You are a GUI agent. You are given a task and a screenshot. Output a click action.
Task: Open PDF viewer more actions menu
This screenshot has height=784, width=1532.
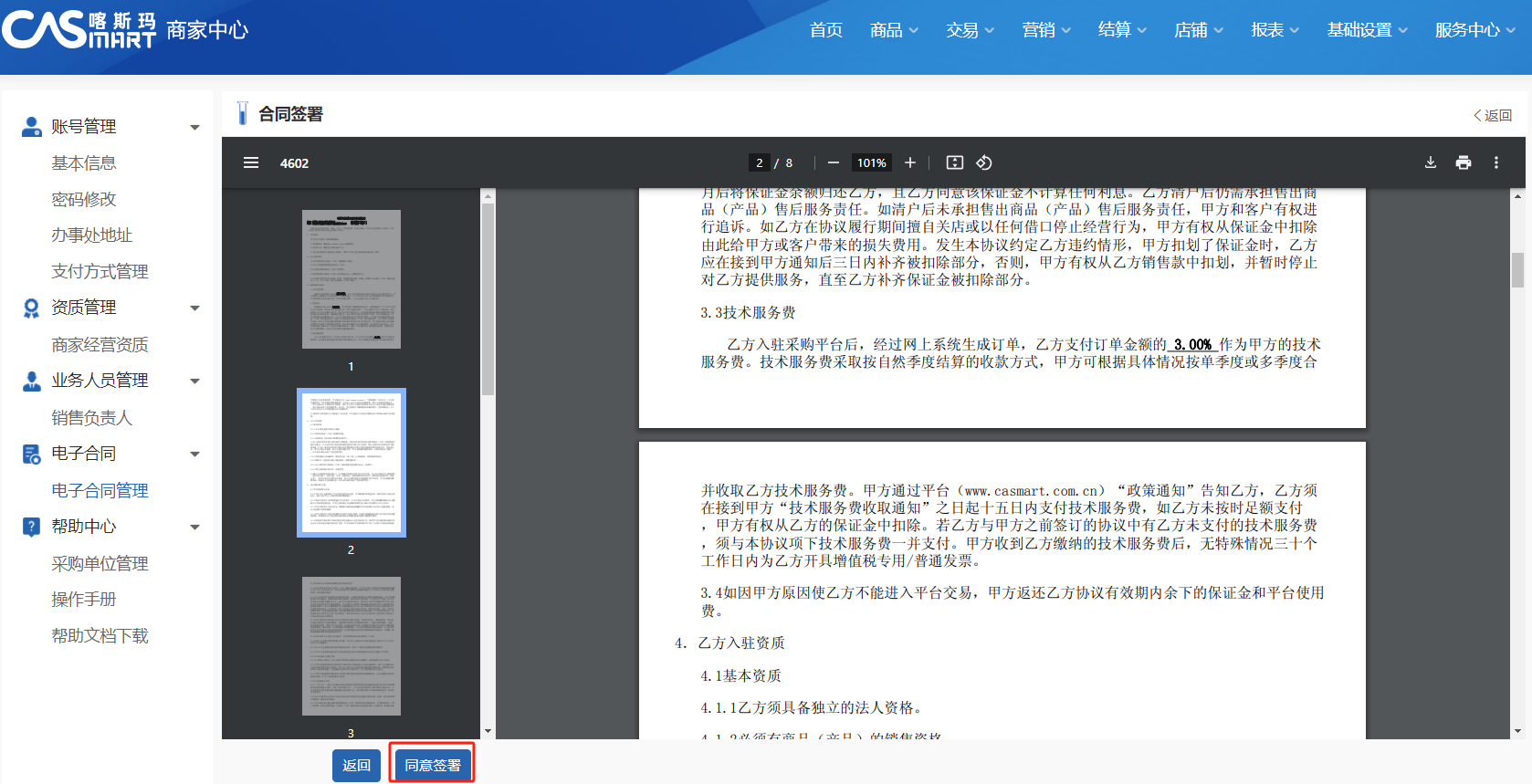1495,162
